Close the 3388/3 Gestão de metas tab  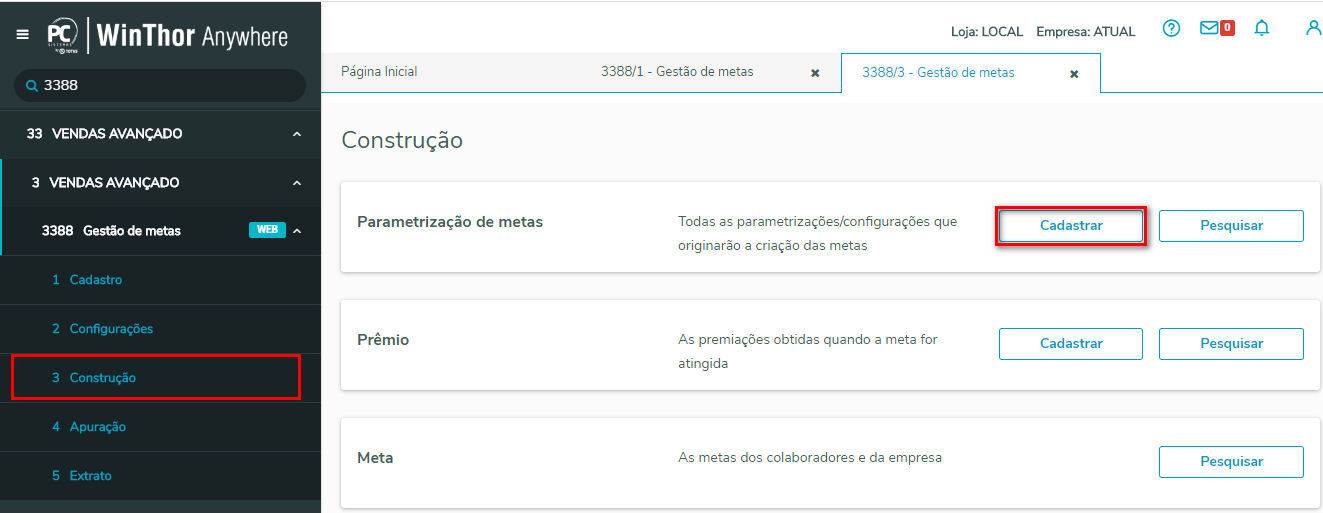pyautogui.click(x=1074, y=74)
